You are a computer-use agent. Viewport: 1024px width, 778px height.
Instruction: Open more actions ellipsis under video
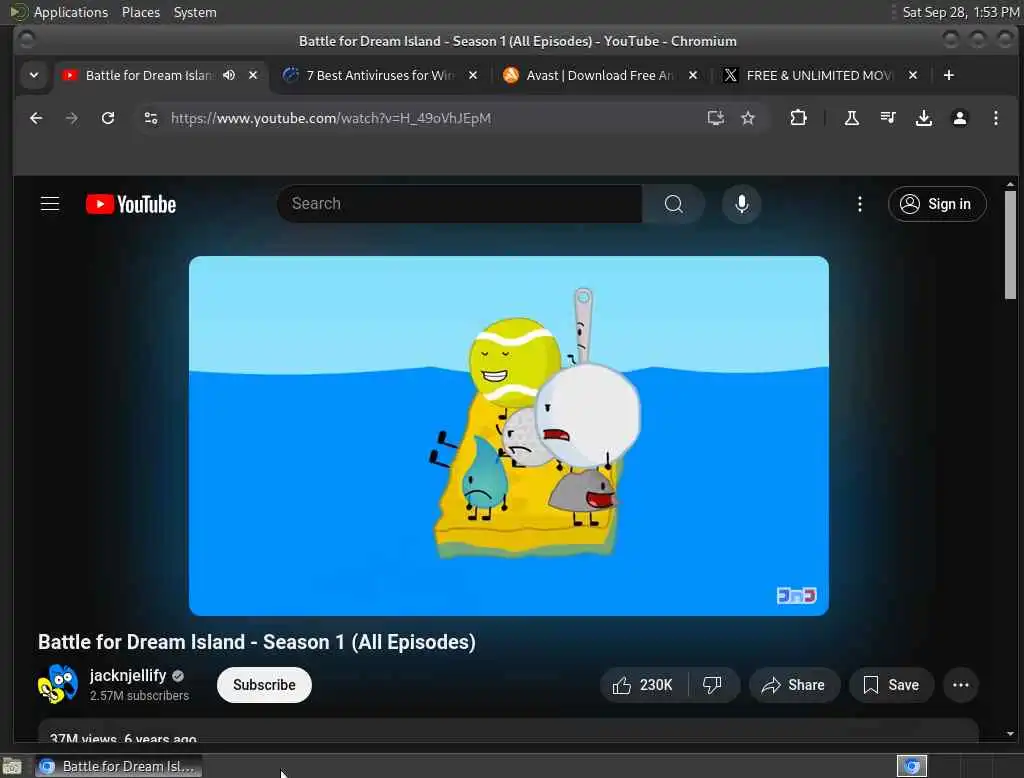(961, 685)
